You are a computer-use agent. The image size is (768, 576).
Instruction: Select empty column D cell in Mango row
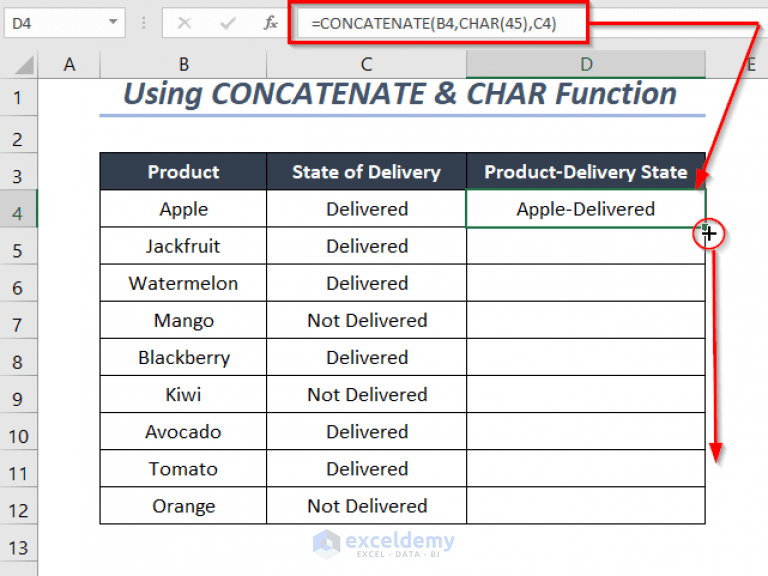pyautogui.click(x=586, y=320)
